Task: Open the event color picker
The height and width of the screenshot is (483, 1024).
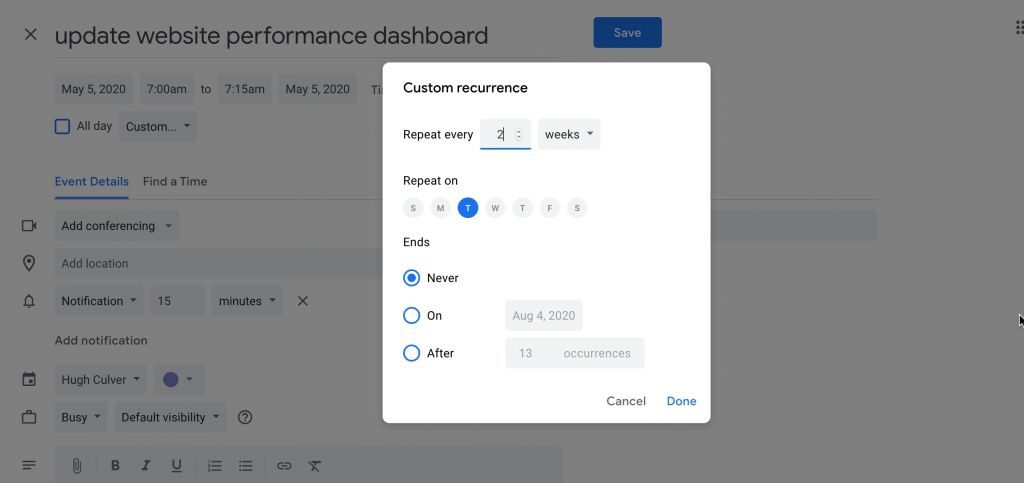Action: (x=180, y=380)
